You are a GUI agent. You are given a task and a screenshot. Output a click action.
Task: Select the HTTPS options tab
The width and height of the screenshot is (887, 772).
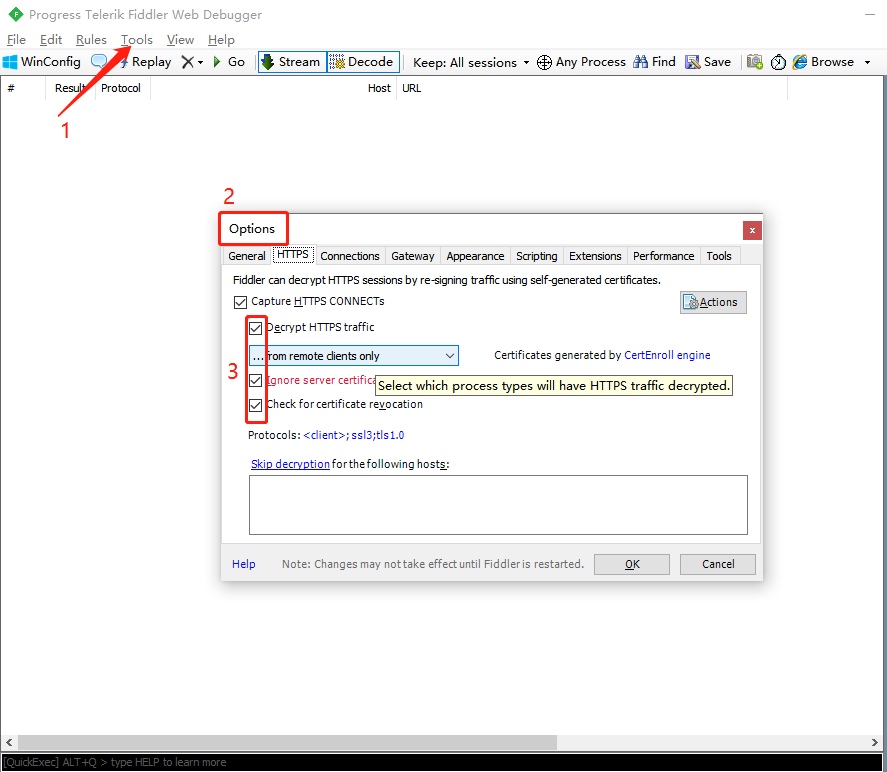point(293,255)
